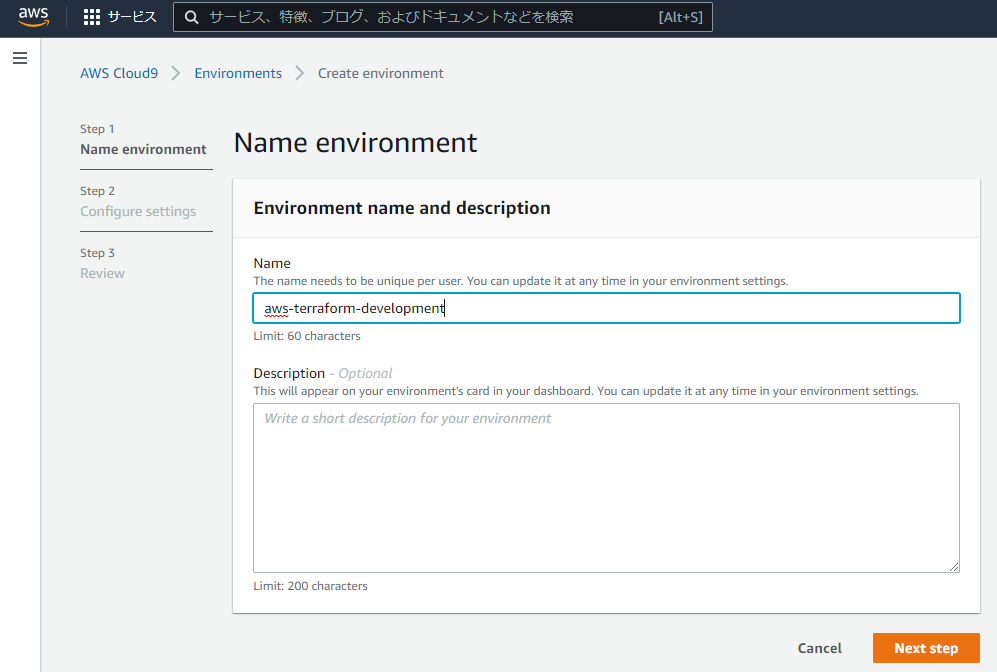Click the chevron after Environments breadcrumb
Screen dimensions: 997x672
300,73
